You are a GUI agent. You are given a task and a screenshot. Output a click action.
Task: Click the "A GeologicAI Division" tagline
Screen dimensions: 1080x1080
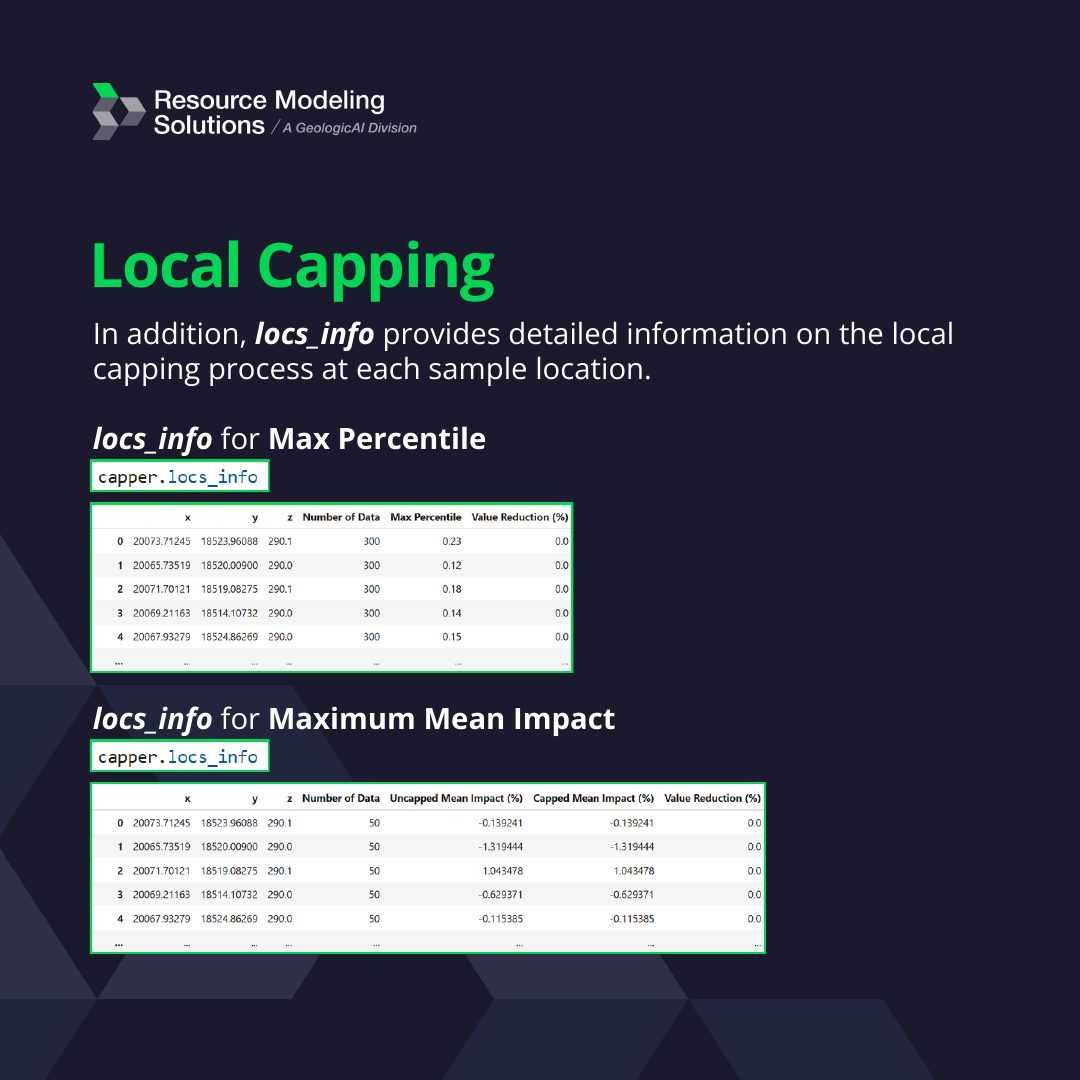point(349,128)
